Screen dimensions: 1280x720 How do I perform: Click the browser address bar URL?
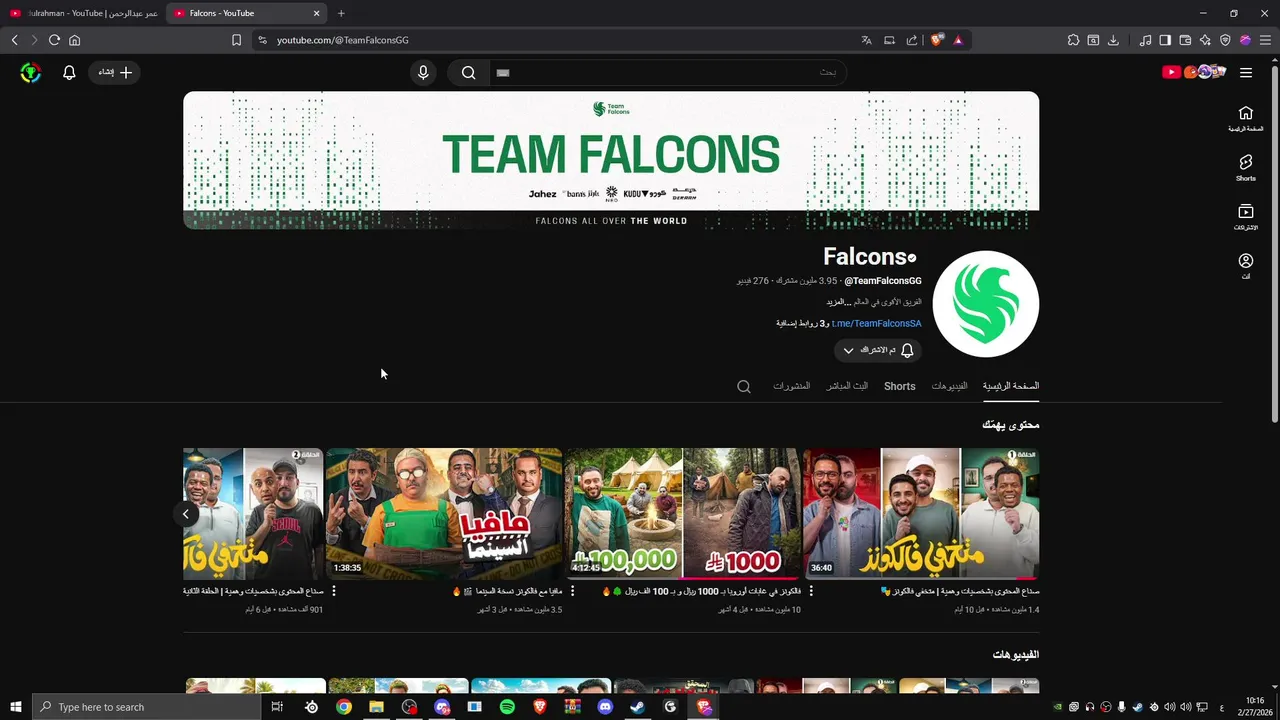point(342,40)
